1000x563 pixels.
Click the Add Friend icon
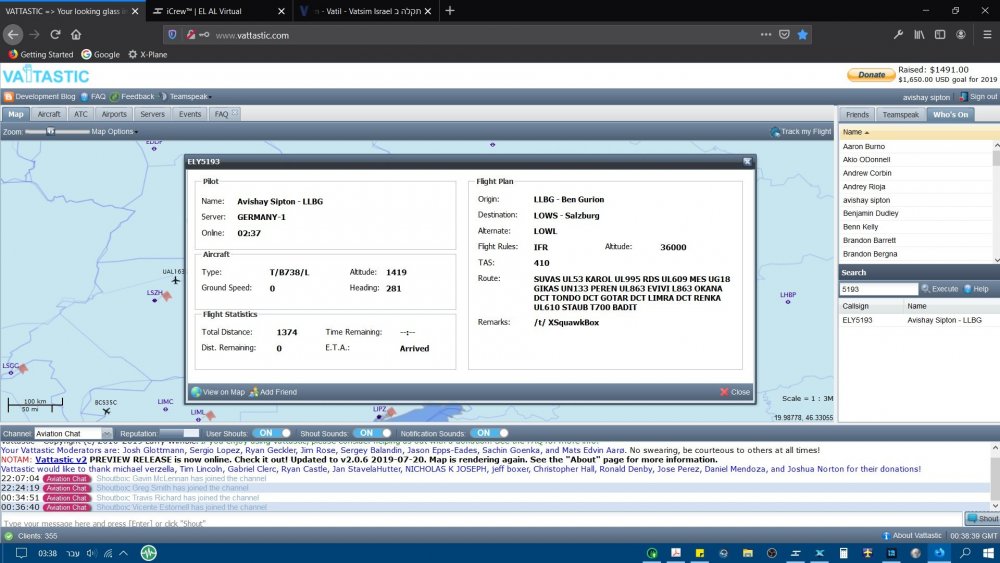tap(254, 392)
